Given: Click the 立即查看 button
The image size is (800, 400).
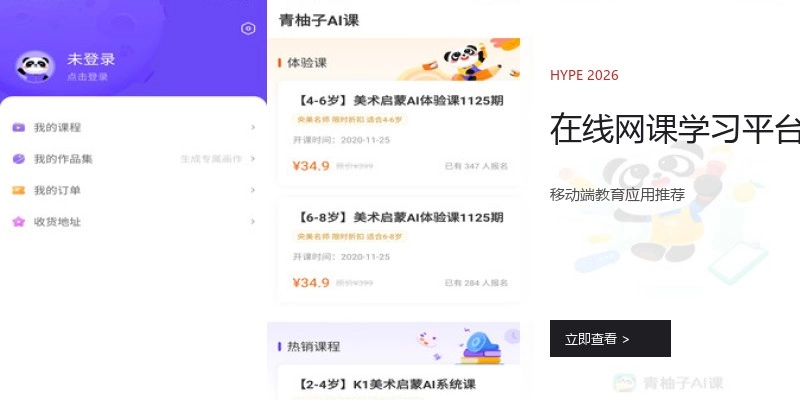Looking at the screenshot, I should pos(610,338).
